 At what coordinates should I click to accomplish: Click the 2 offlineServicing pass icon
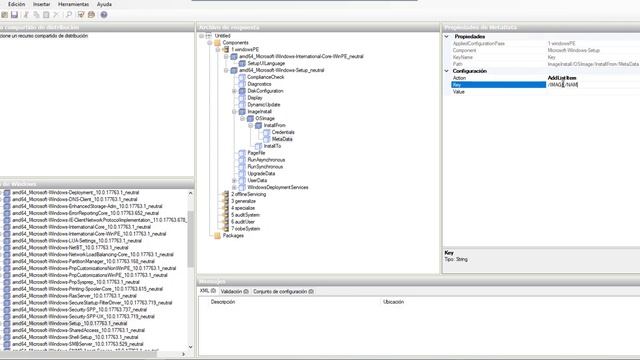pyautogui.click(x=226, y=194)
